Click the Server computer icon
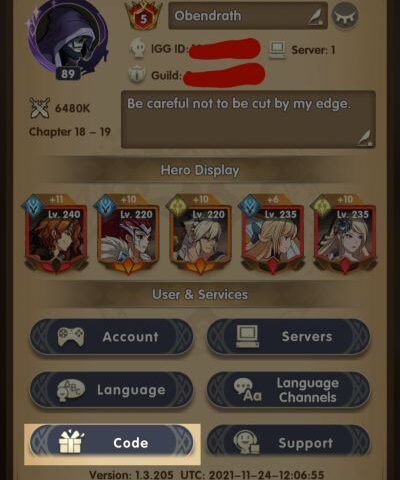Screen dimensions: 400x480 click(x=277, y=50)
